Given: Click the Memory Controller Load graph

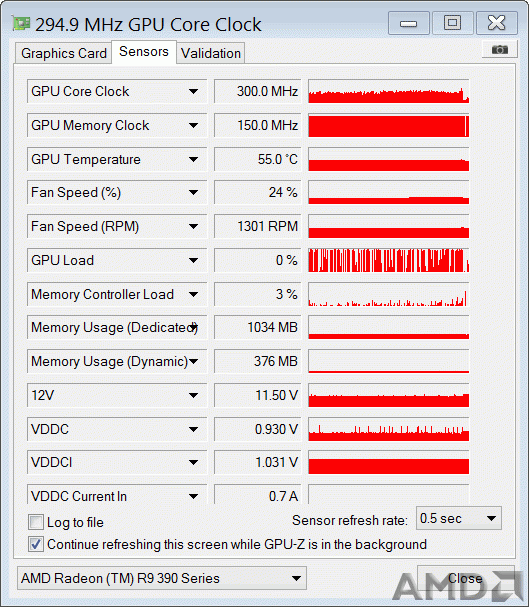Looking at the screenshot, I should click(x=389, y=294).
